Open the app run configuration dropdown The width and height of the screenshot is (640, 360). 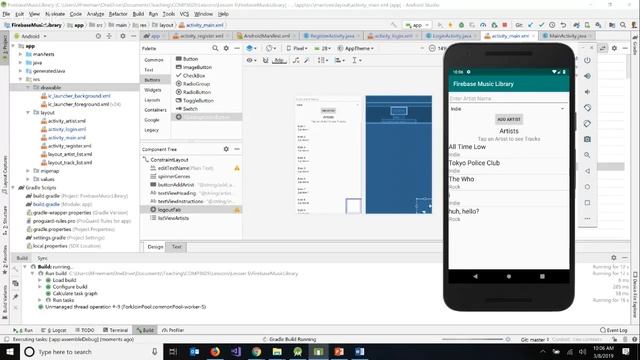[x=417, y=25]
